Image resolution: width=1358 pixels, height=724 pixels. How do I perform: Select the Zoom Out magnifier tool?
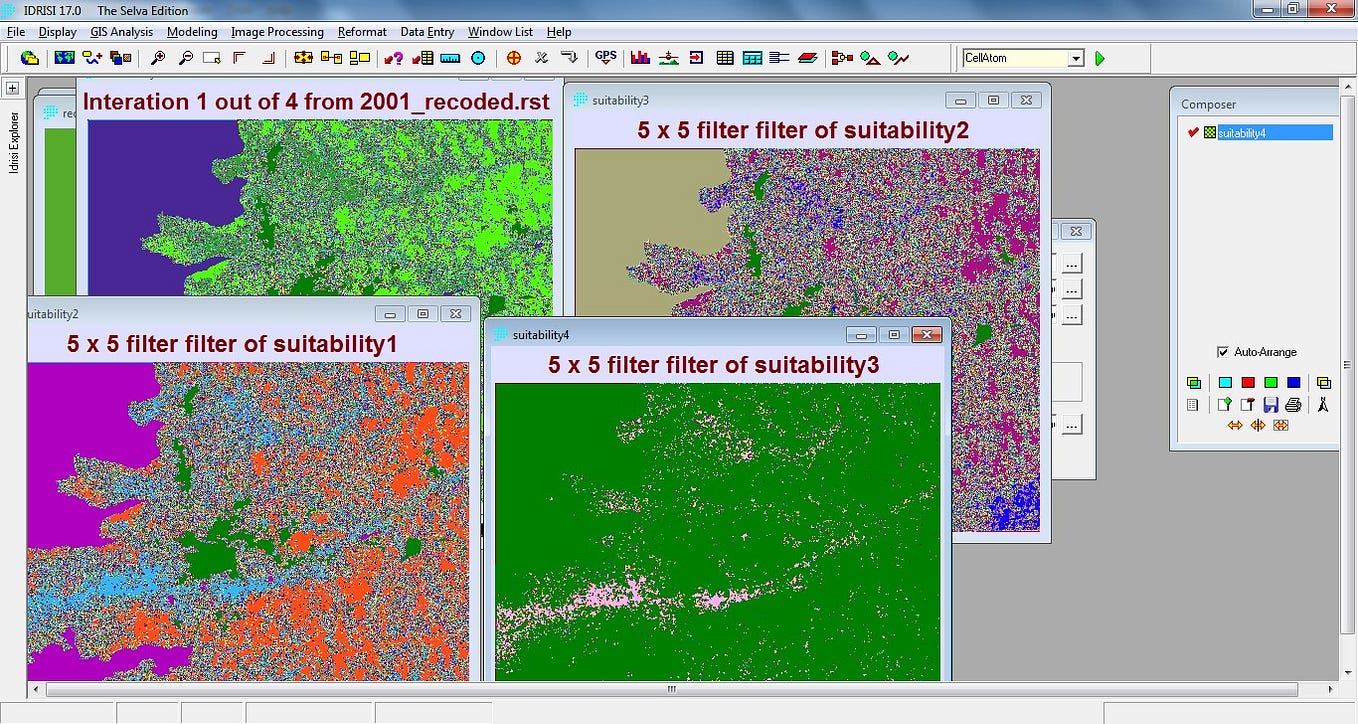[x=184, y=58]
